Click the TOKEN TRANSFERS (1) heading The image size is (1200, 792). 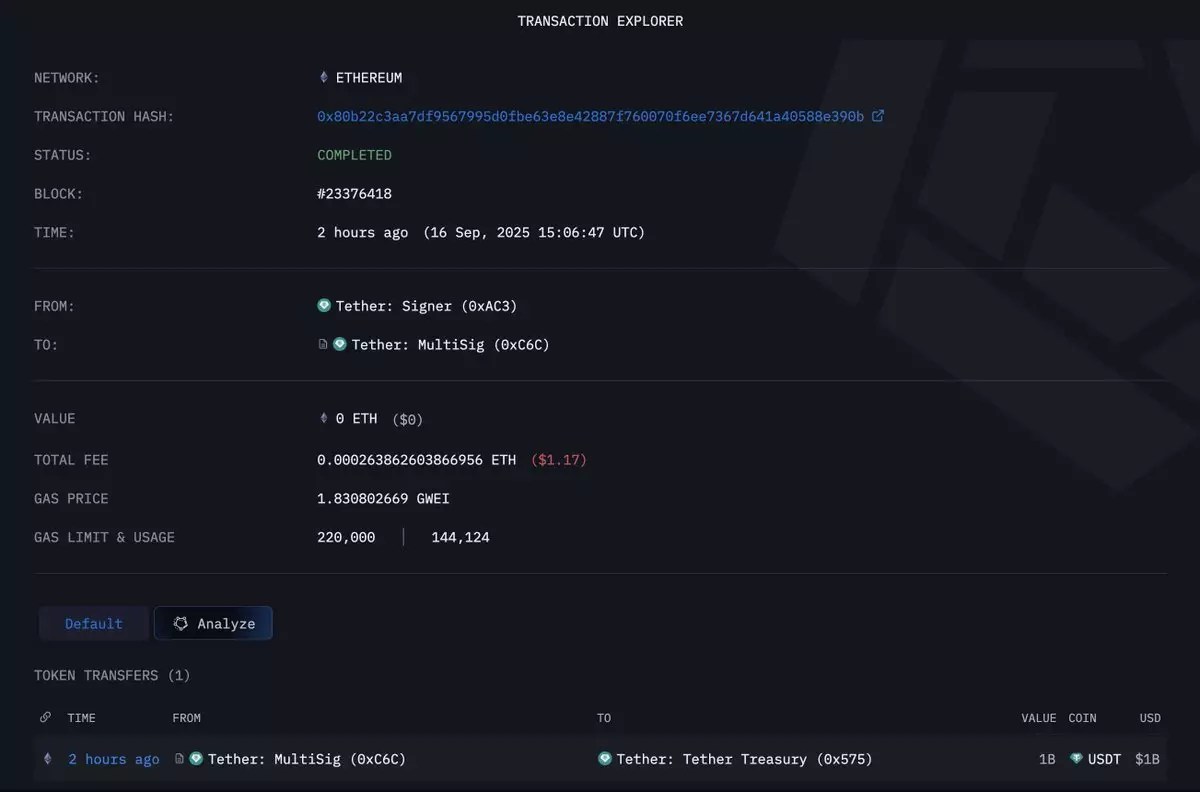[112, 675]
